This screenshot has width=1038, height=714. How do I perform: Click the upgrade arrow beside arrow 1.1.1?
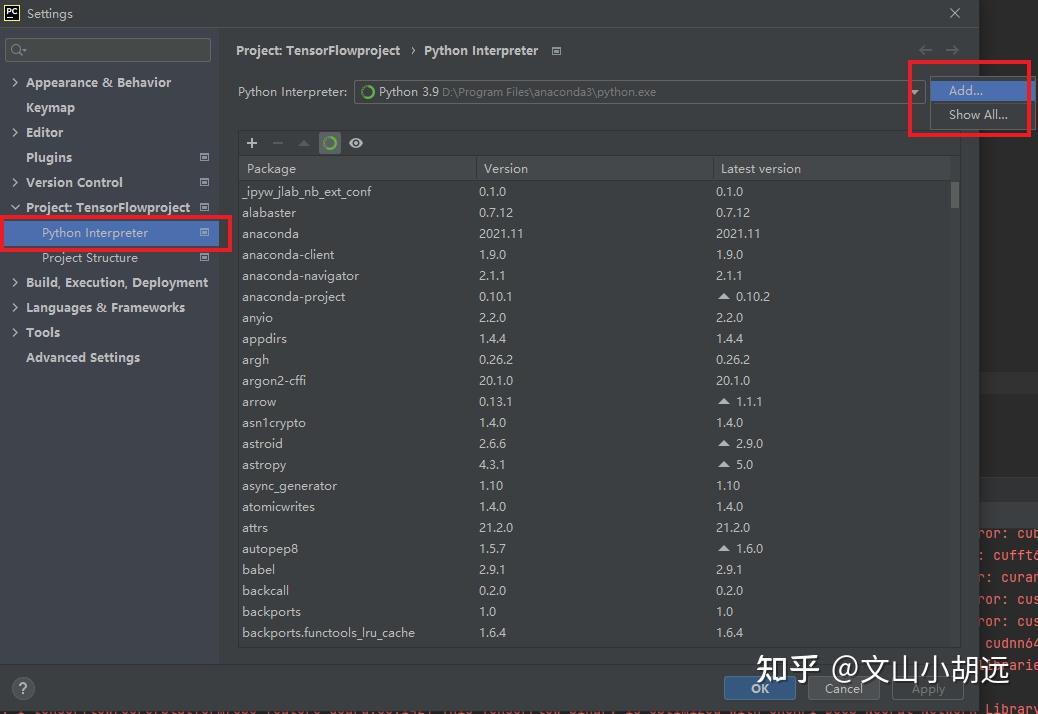[x=724, y=402]
